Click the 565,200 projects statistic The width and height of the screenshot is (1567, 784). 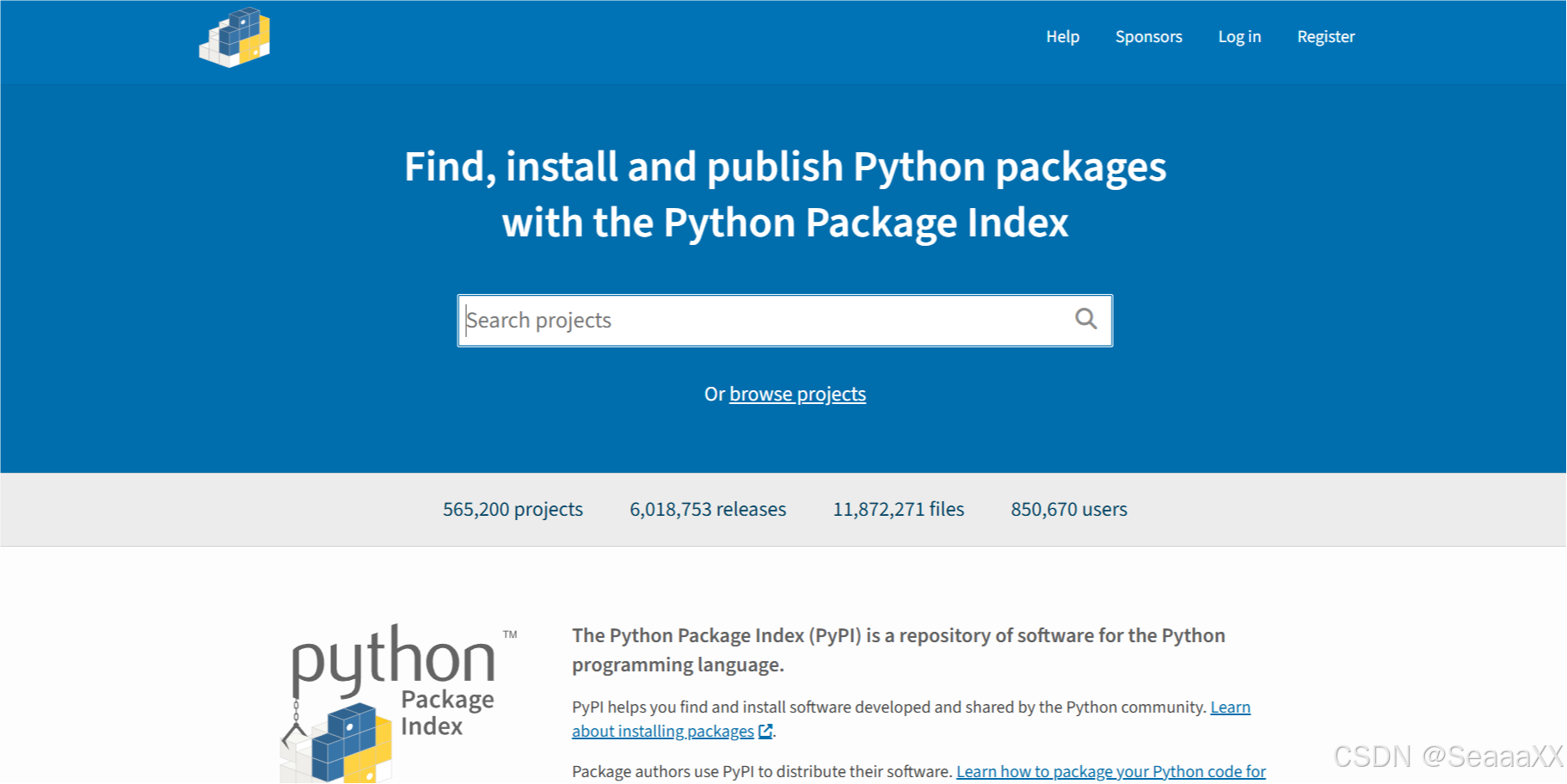pos(513,509)
